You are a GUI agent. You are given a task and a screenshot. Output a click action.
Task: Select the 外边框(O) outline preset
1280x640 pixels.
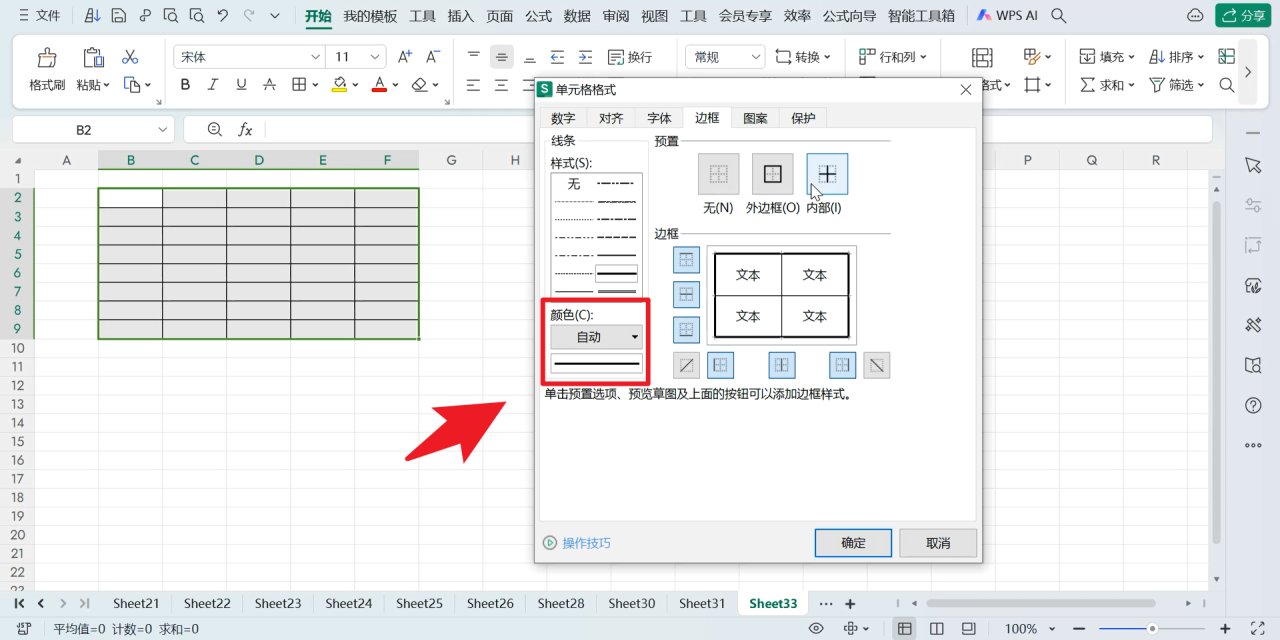[772, 174]
